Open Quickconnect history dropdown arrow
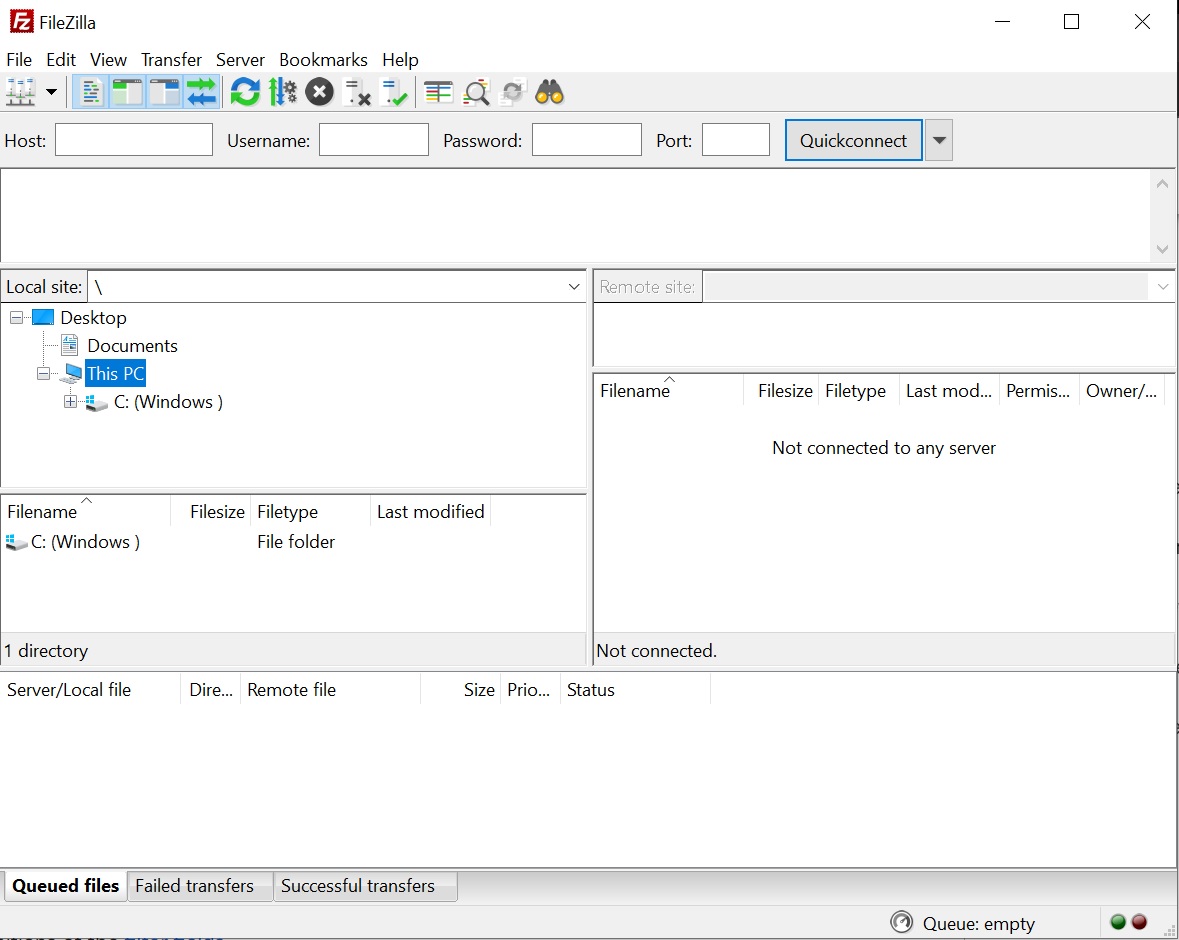Viewport: 1179px width, 940px height. [x=939, y=141]
